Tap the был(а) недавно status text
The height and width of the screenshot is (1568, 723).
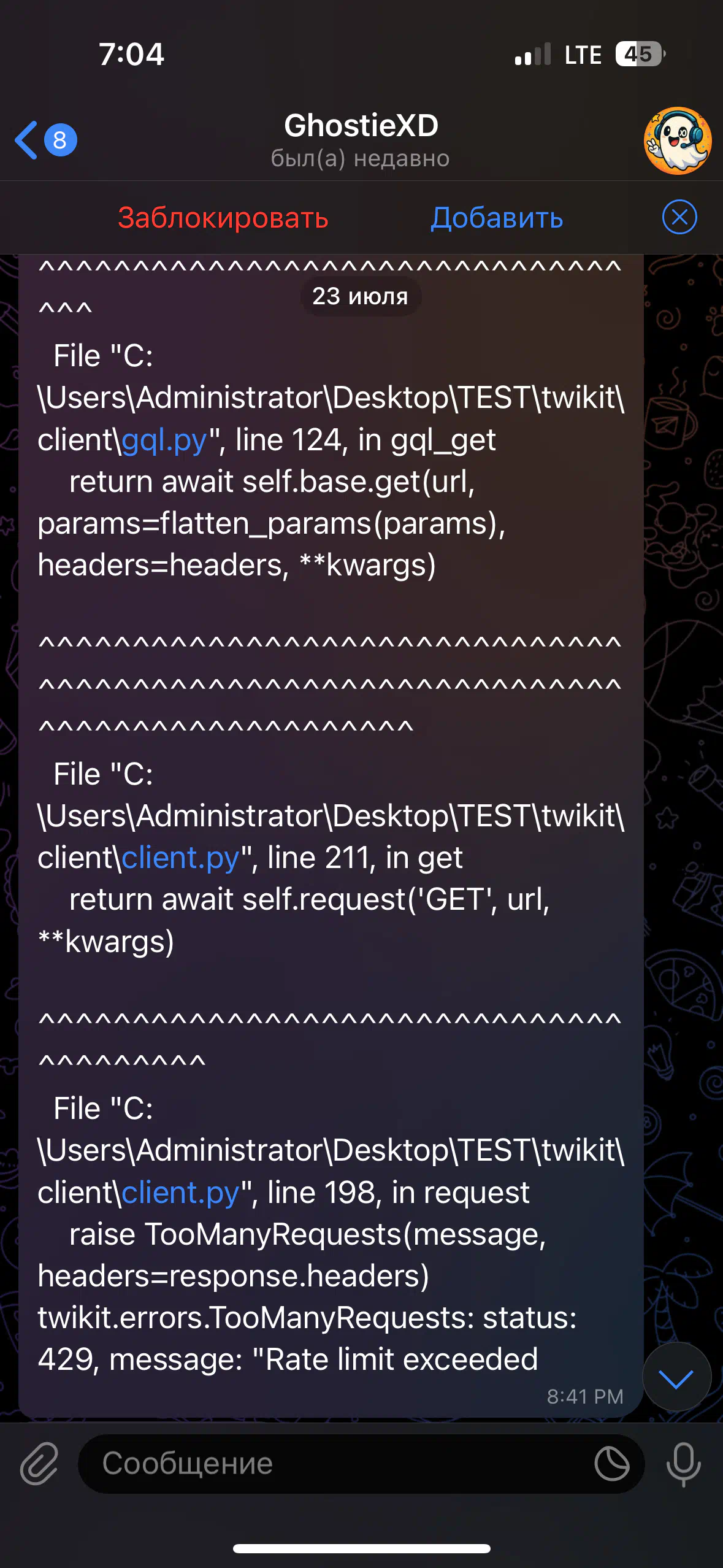361,159
